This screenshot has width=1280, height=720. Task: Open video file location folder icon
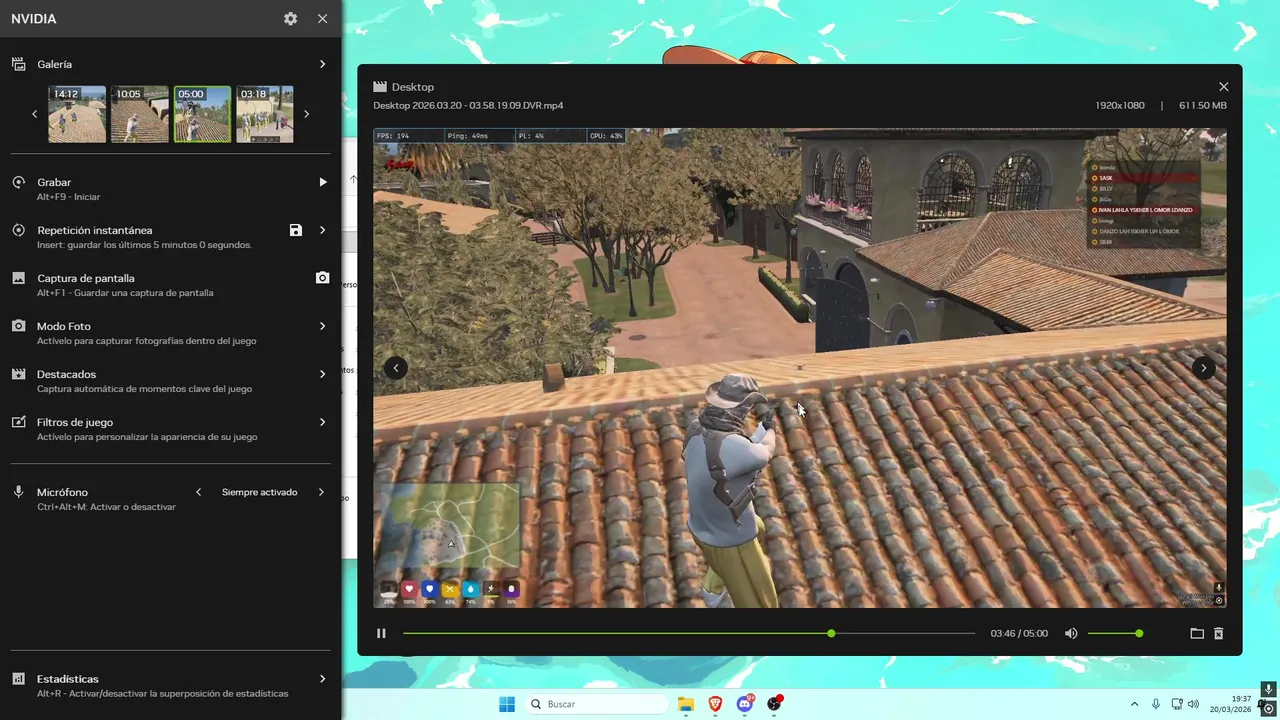1197,633
